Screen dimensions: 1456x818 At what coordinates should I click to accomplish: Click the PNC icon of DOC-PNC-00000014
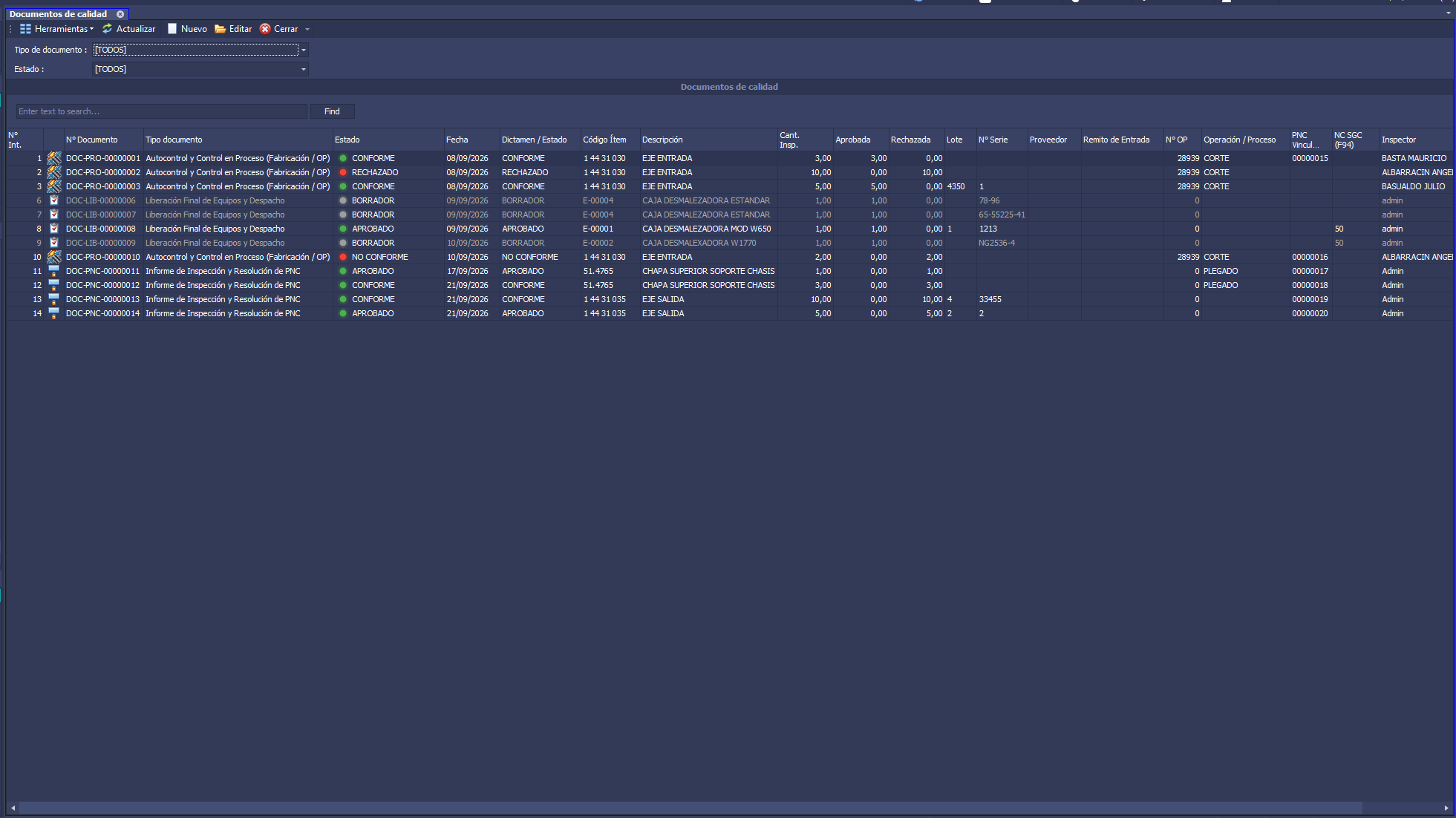click(54, 313)
